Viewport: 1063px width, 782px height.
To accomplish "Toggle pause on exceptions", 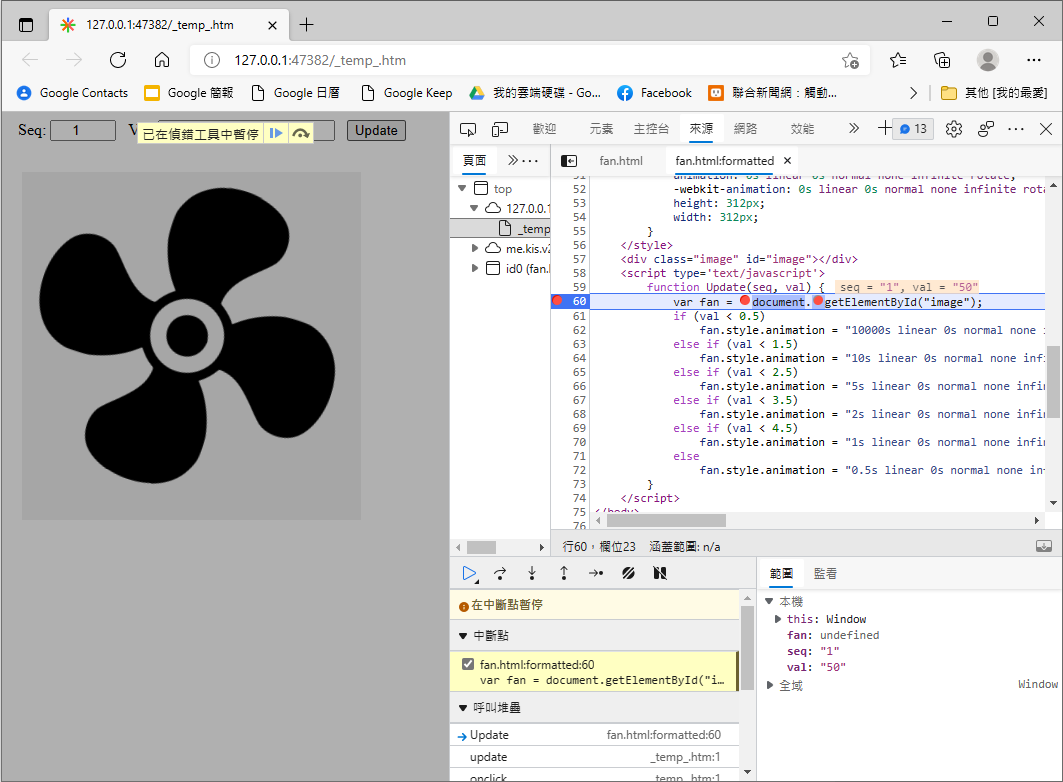I will tap(660, 573).
